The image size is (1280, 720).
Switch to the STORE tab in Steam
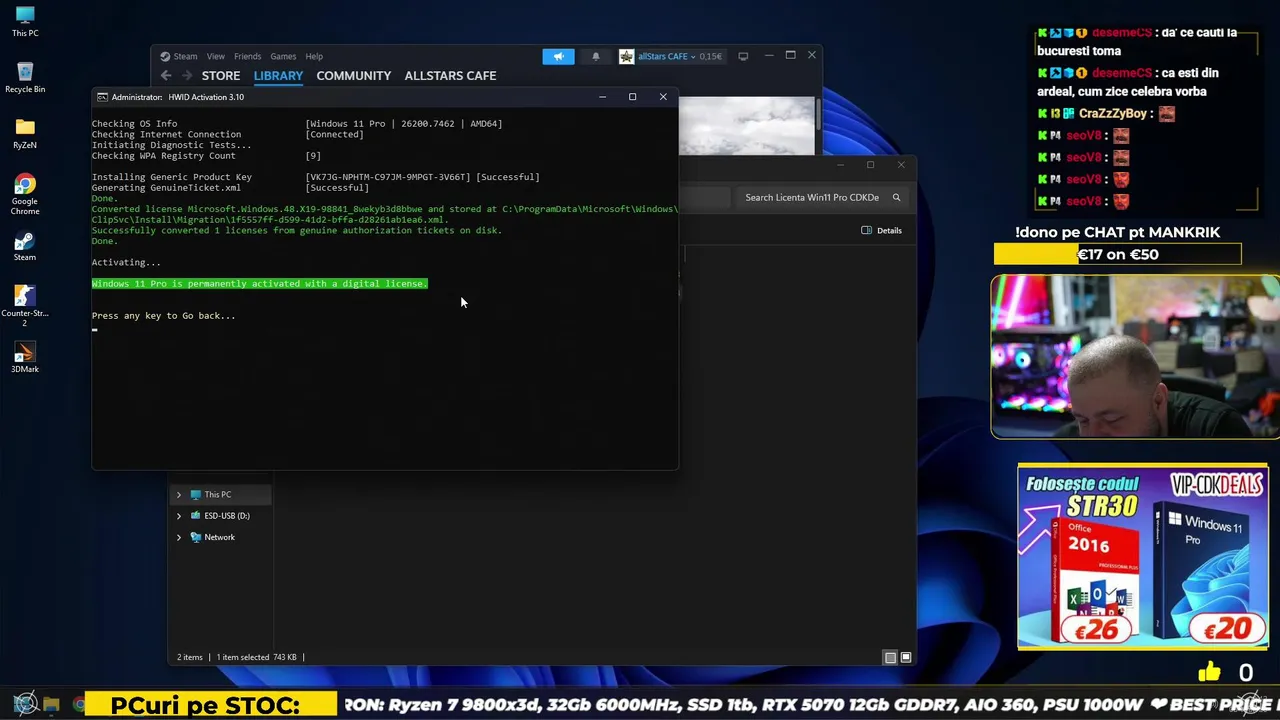click(x=221, y=76)
